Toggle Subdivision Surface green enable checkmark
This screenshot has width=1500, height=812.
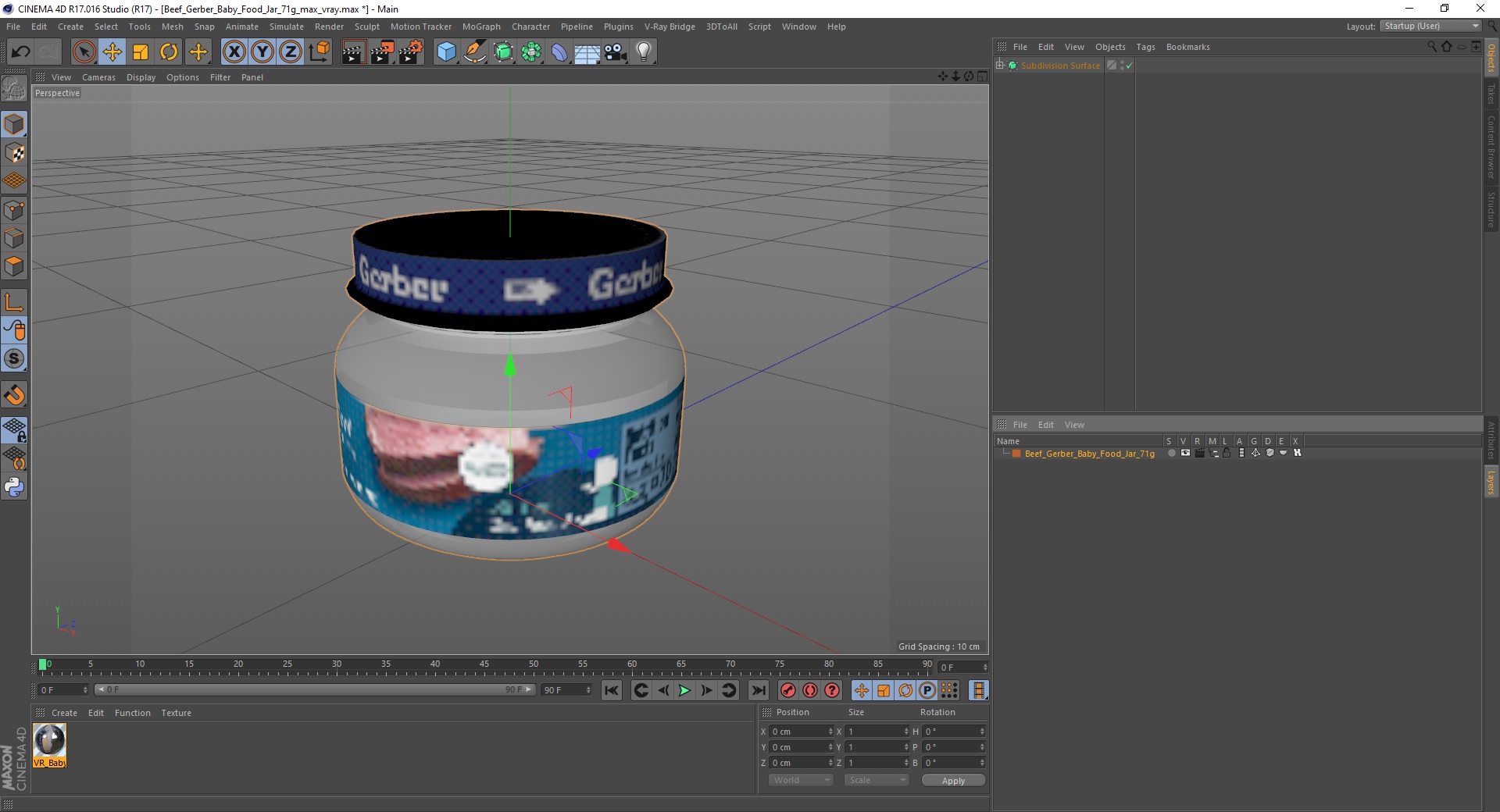tap(1129, 66)
